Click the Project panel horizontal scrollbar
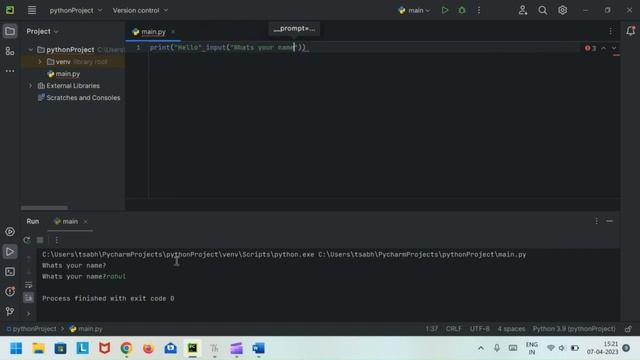This screenshot has width=640, height=360. pos(44,208)
